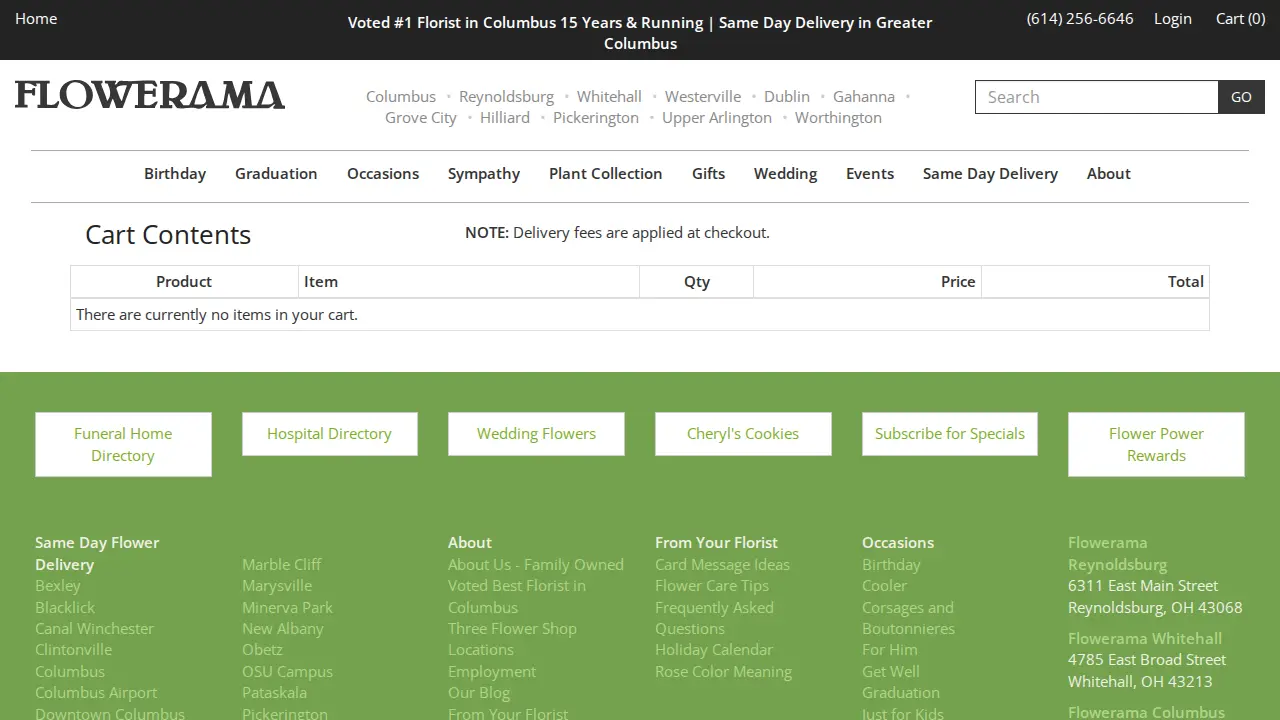Open the Gifts menu

(x=708, y=174)
